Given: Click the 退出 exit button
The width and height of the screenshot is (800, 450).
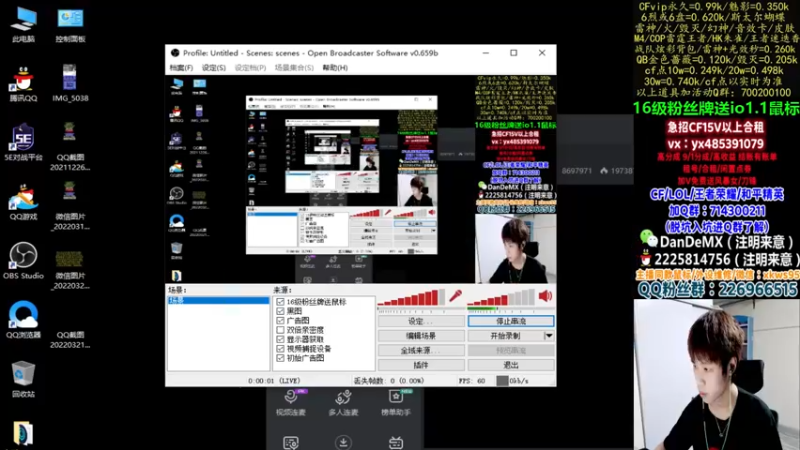Looking at the screenshot, I should point(511,365).
